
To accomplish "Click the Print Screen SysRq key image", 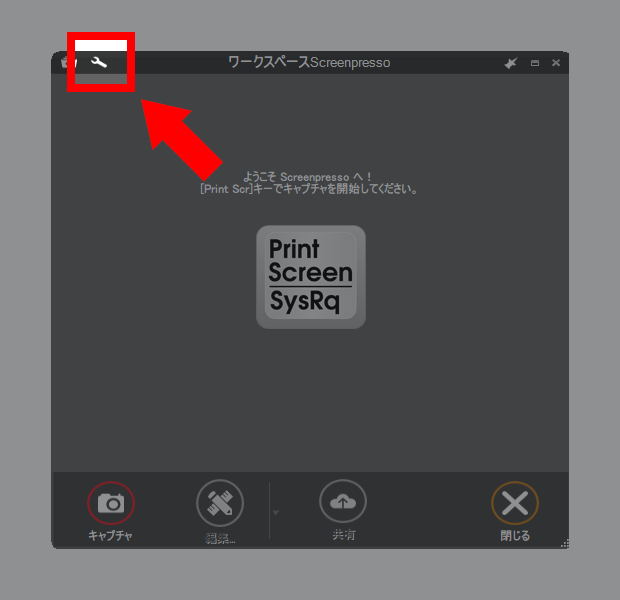I will pos(311,277).
